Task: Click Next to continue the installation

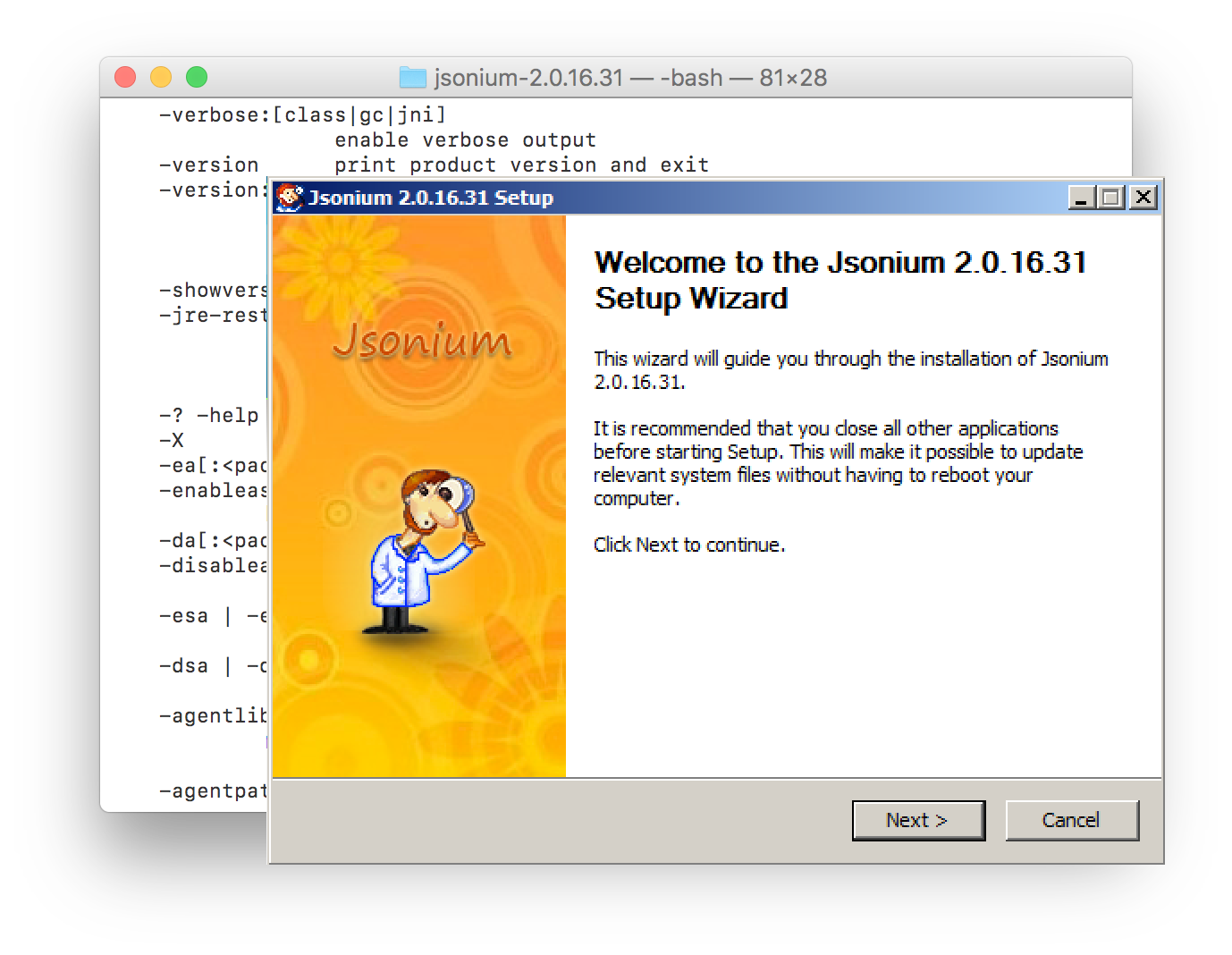Action: [x=918, y=820]
